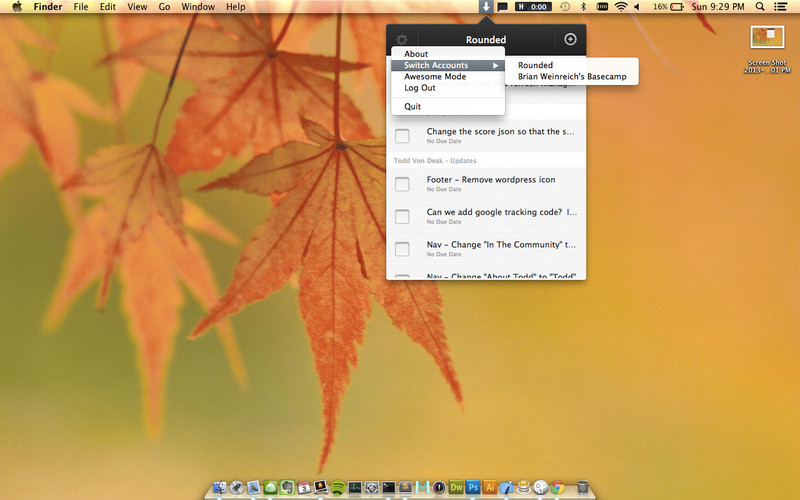Check off 'Nav – Change In The Community' to-do
The image size is (800, 500).
pyautogui.click(x=402, y=249)
